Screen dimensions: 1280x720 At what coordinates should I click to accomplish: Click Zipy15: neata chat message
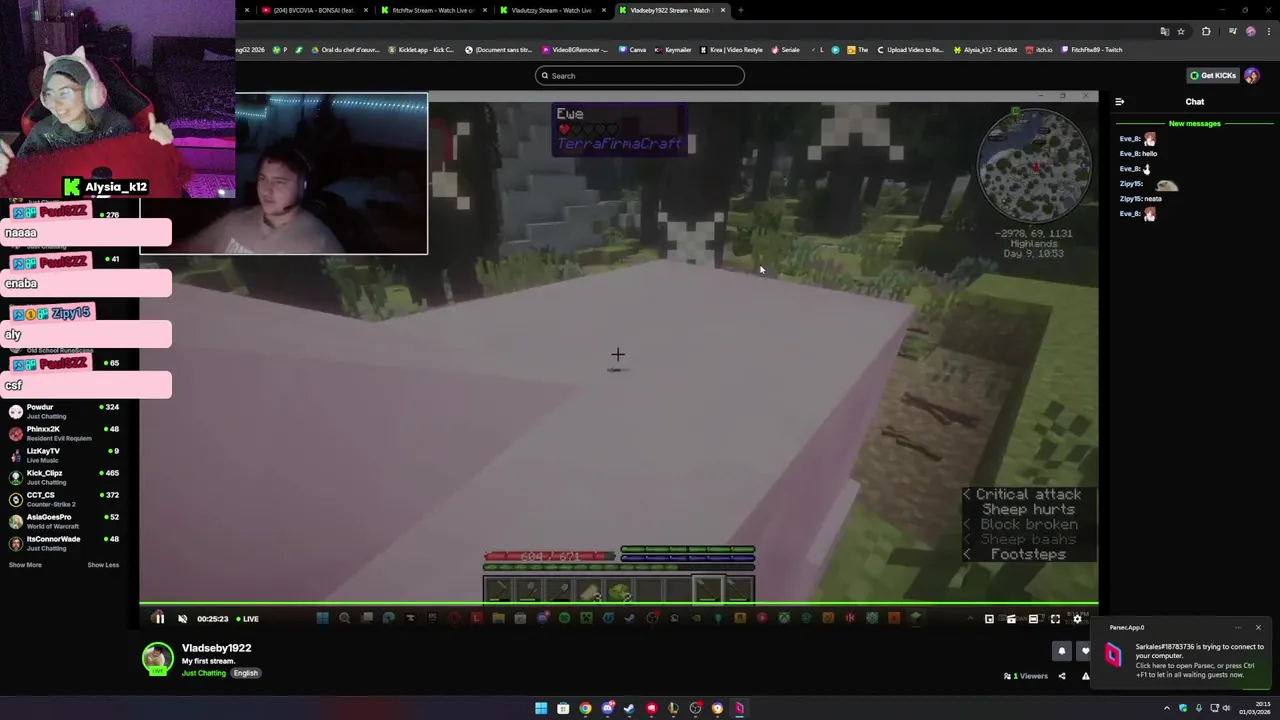coord(1140,199)
